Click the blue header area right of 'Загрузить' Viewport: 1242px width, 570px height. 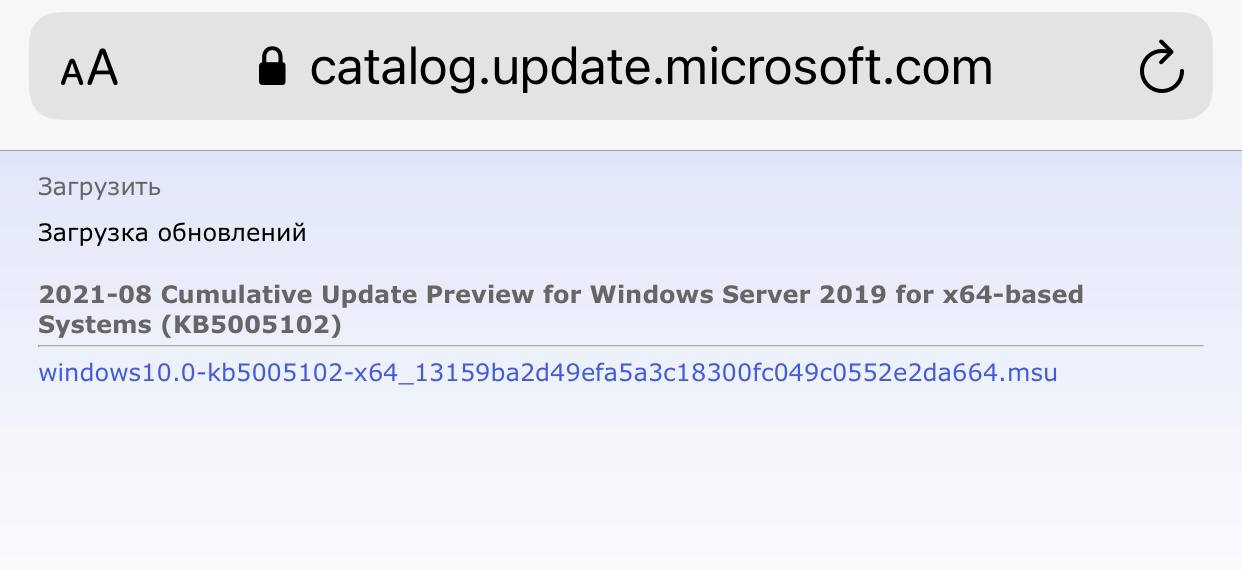coord(700,187)
